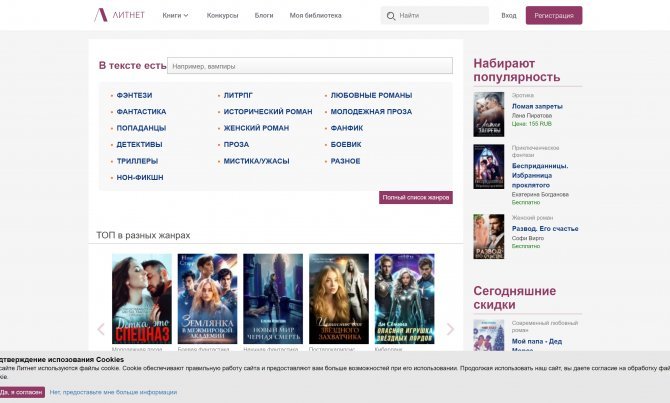Open author Лена Пиратова
Image resolution: width=670 pixels, height=403 pixels.
coord(532,115)
